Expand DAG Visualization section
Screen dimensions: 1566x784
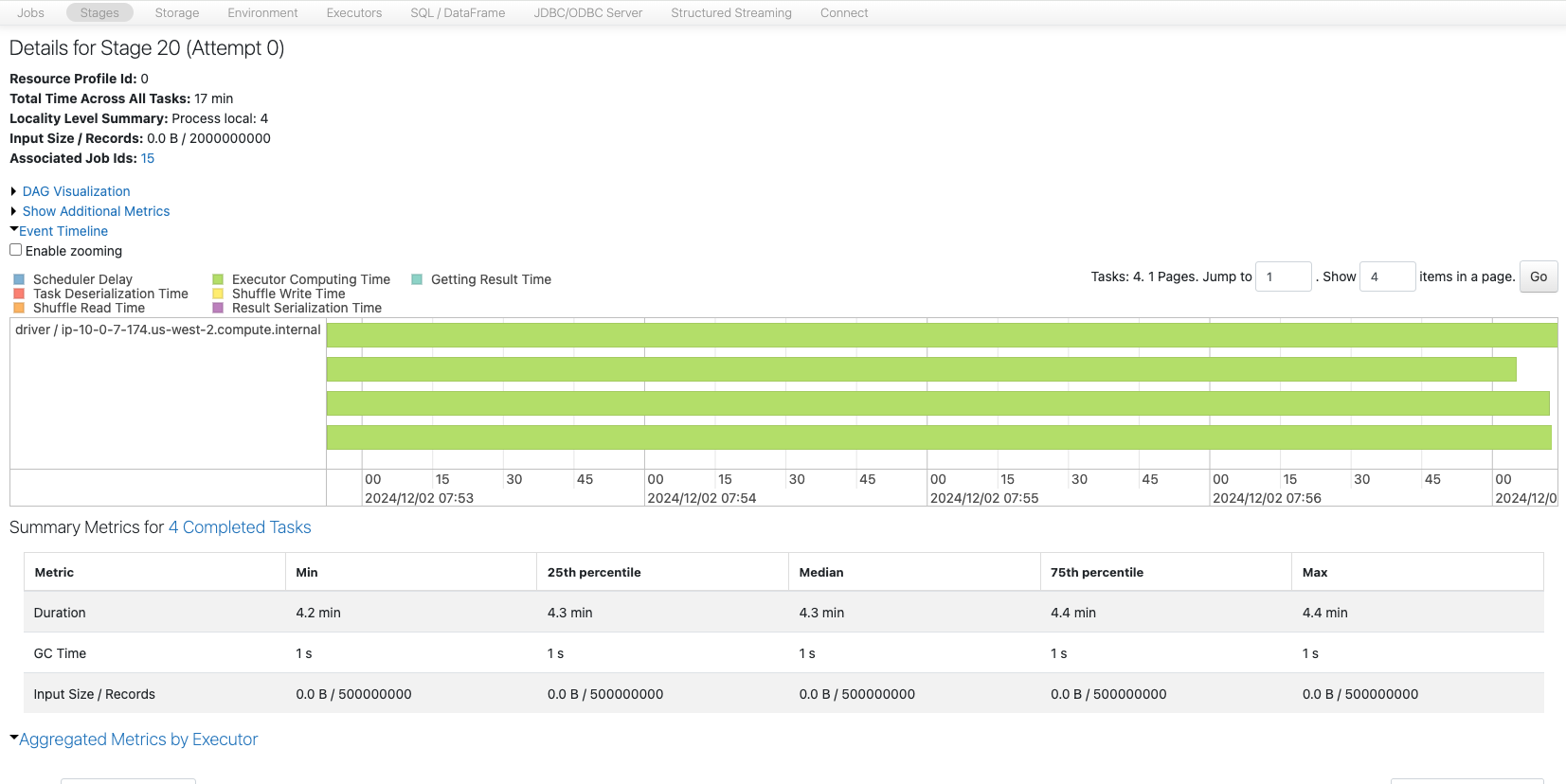[76, 191]
